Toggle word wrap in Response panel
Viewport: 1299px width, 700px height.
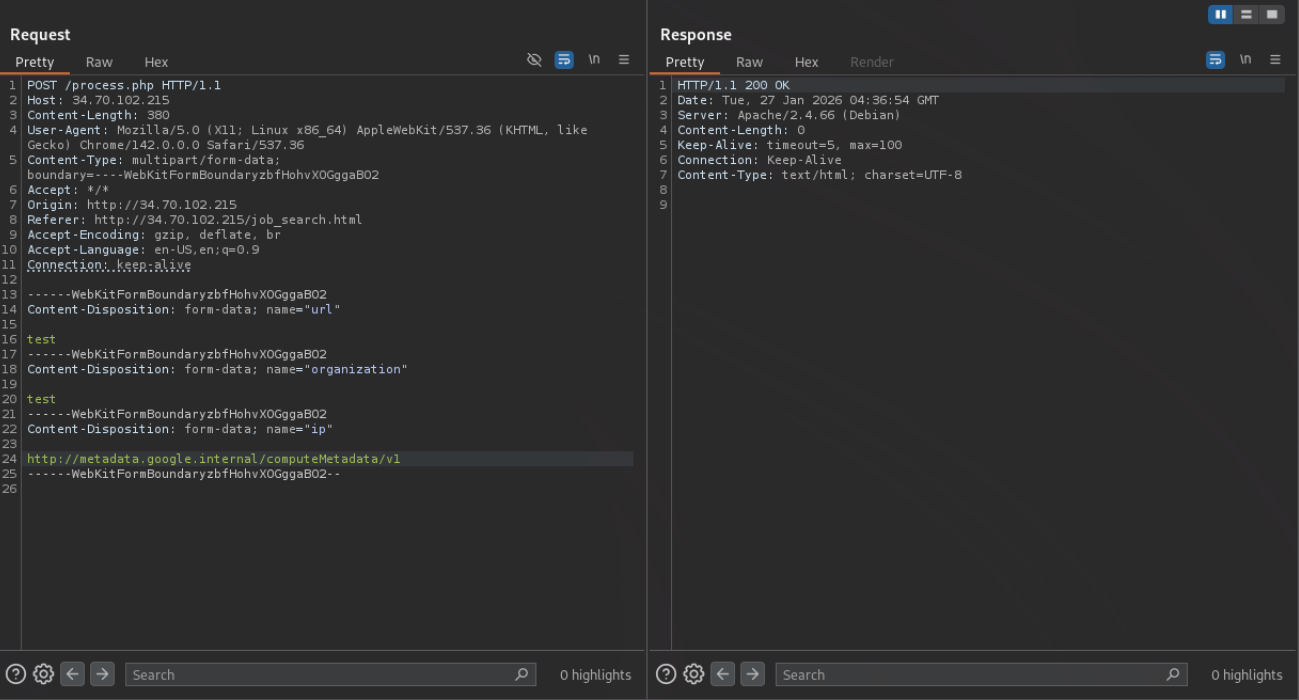click(x=1215, y=60)
